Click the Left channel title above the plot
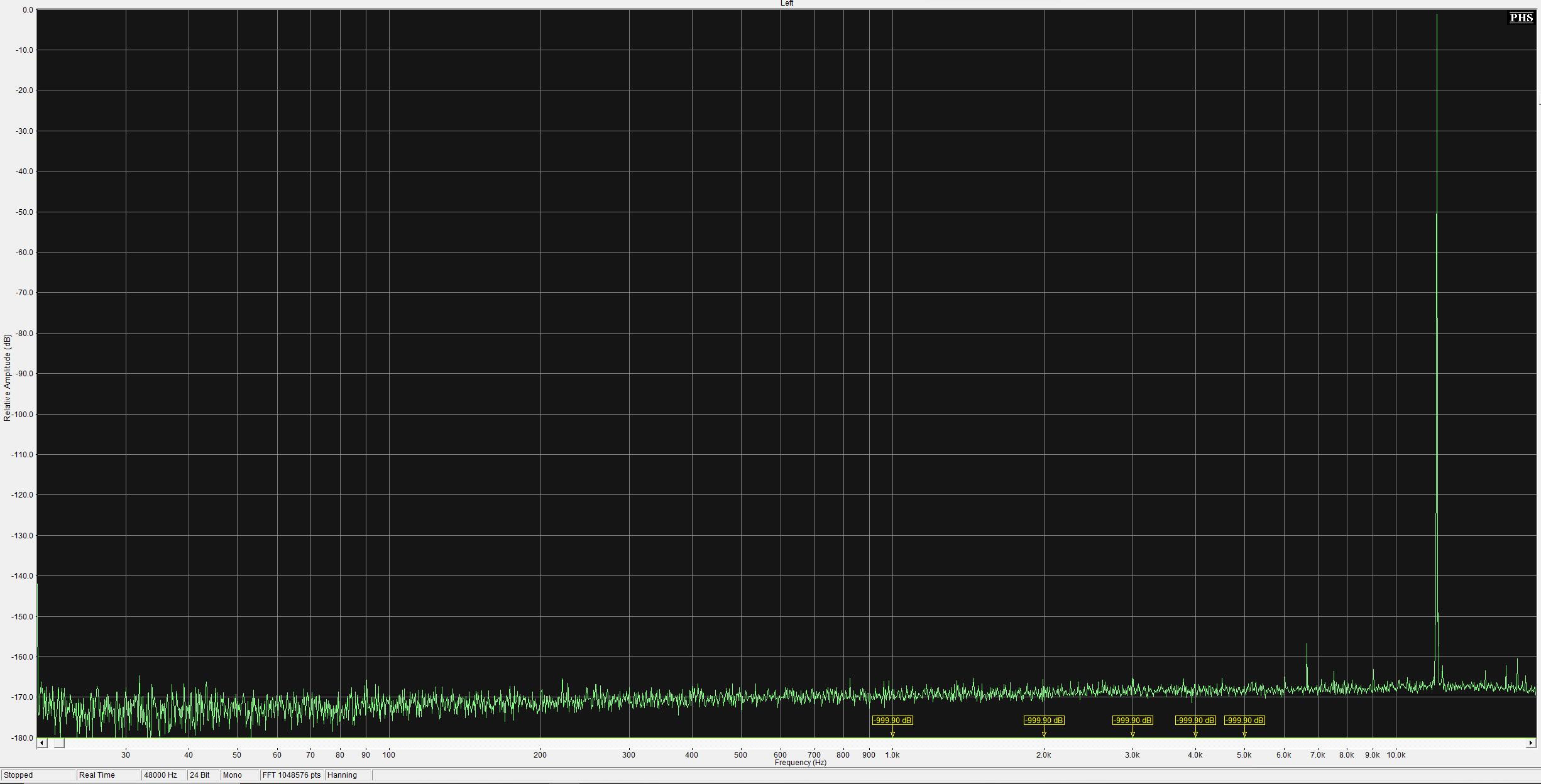Screen dimensions: 1541x784 point(787,4)
